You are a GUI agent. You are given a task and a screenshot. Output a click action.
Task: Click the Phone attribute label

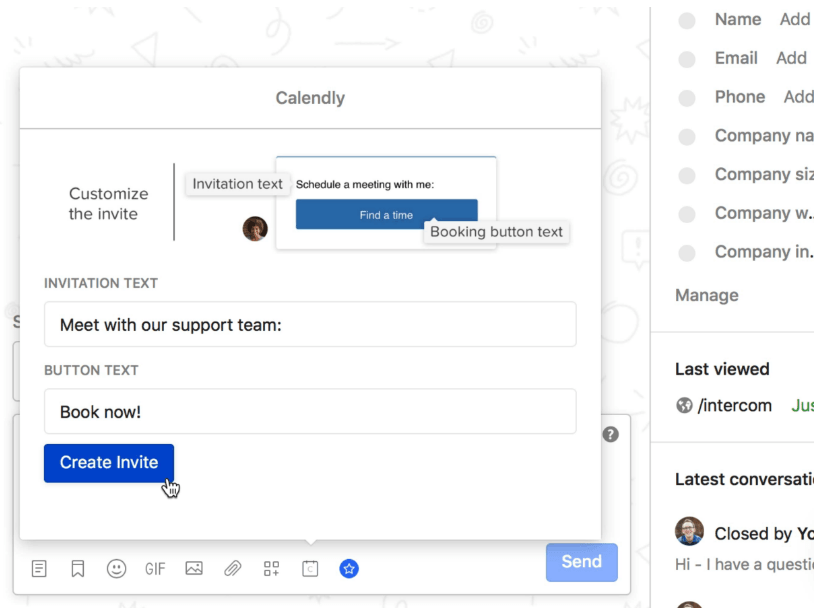pos(740,97)
